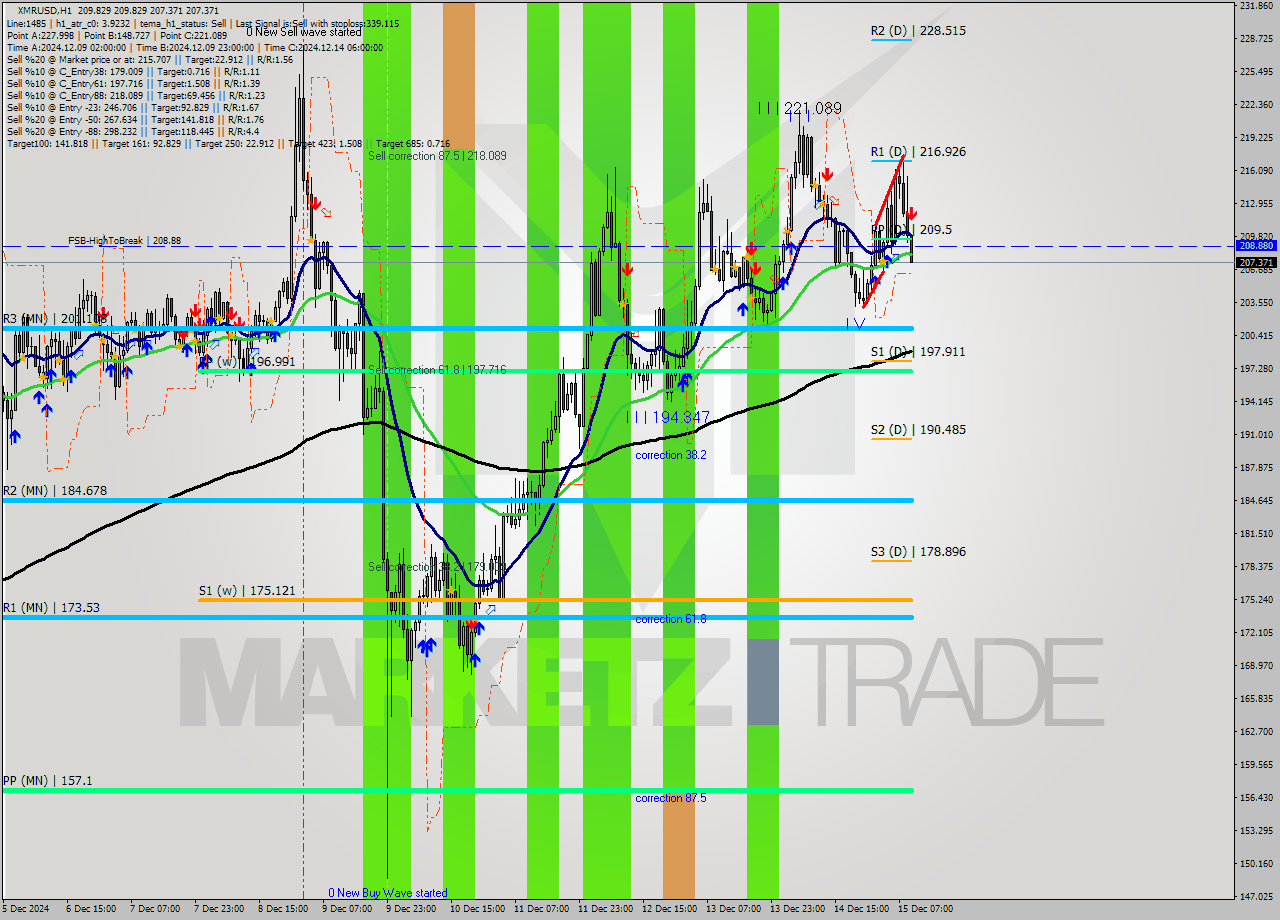
Task: Click the 221.089 wave high label
Action: point(799,108)
